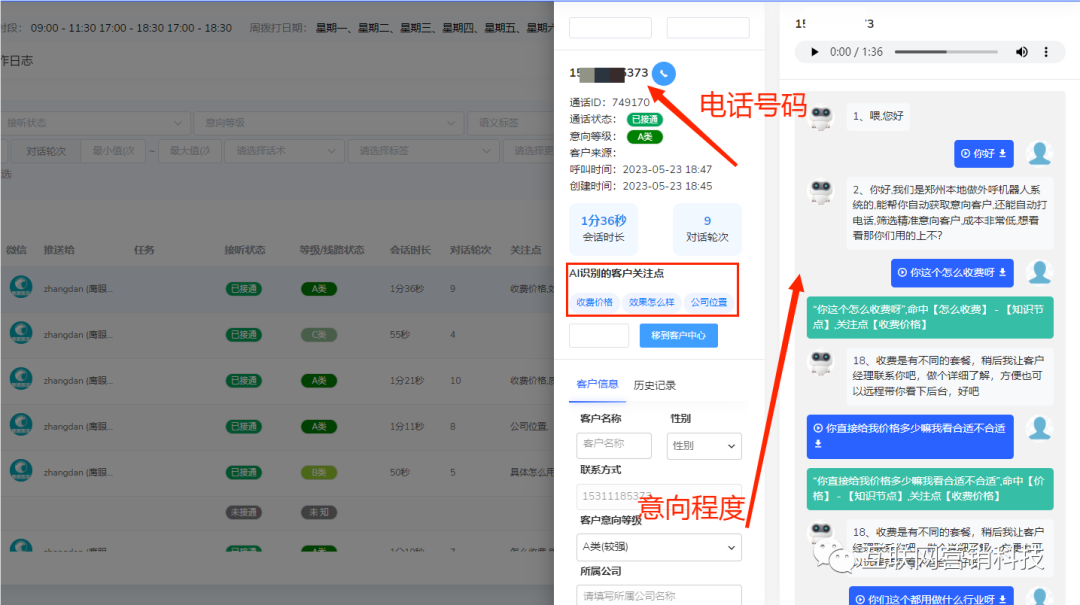The image size is (1080, 605).
Task: Click the blue phone call icon beside the number
Action: [x=663, y=73]
